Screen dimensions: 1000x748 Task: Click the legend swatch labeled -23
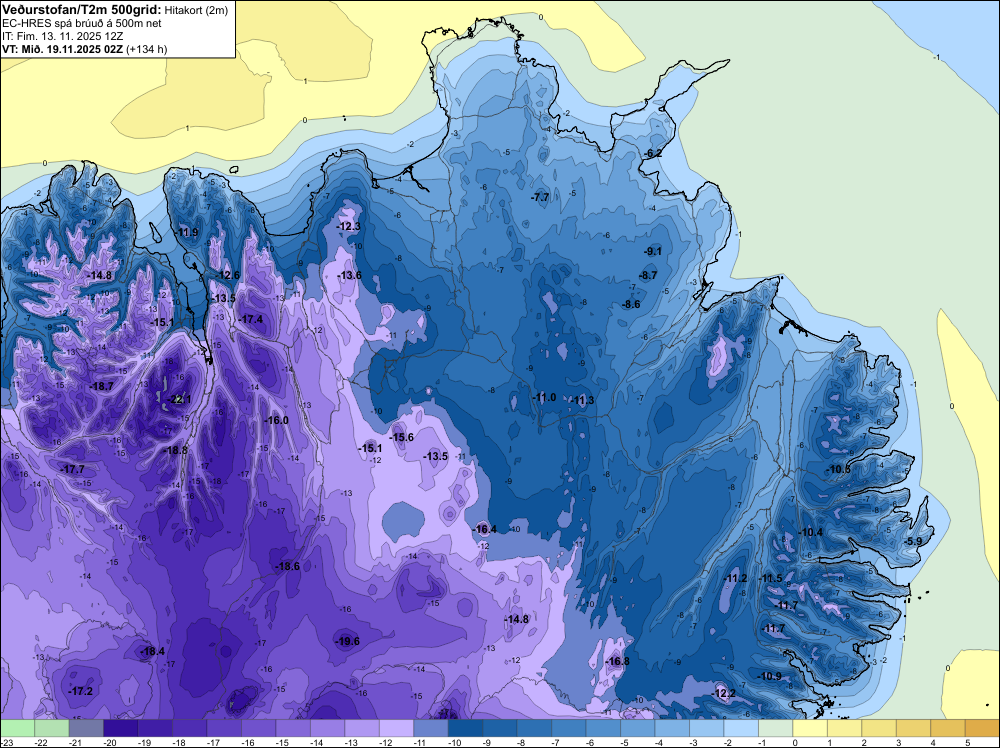pyautogui.click(x=17, y=728)
